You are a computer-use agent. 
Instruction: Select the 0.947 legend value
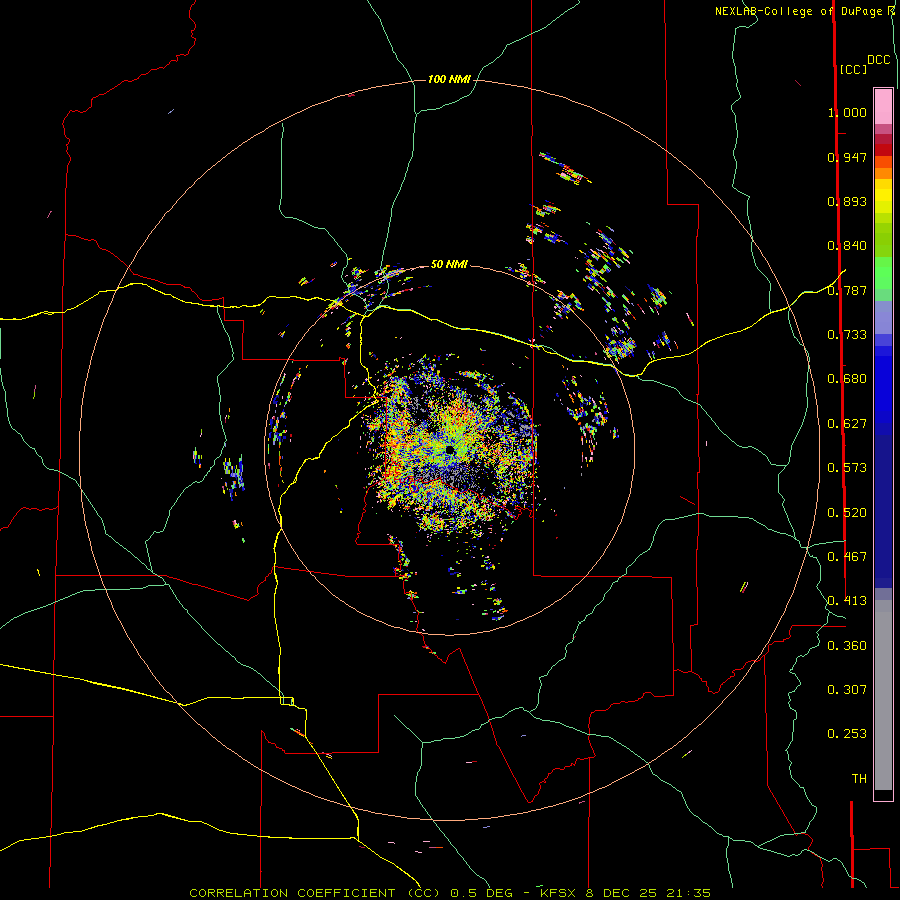click(x=847, y=157)
